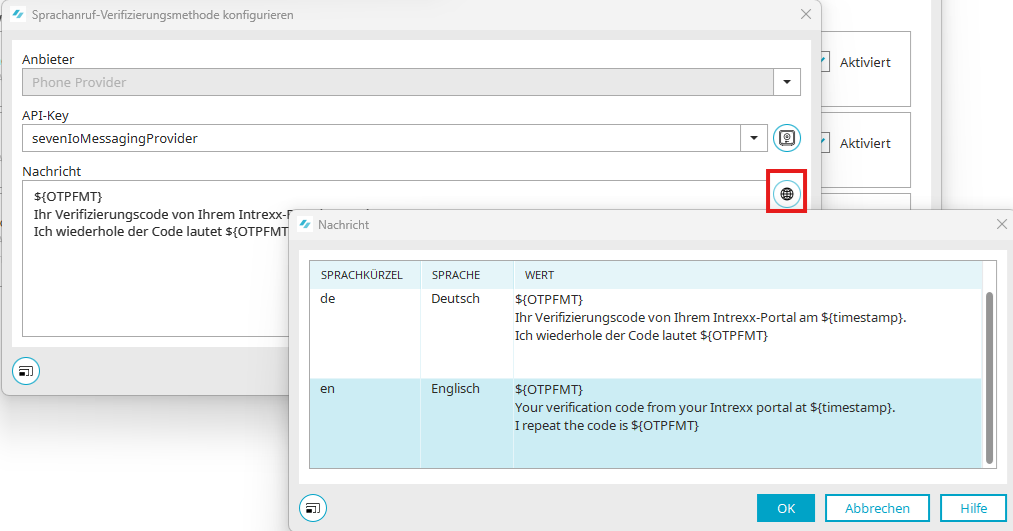The height and width of the screenshot is (531, 1013).
Task: Click the SPRACHKÜRZEL column header
Action: point(361,275)
